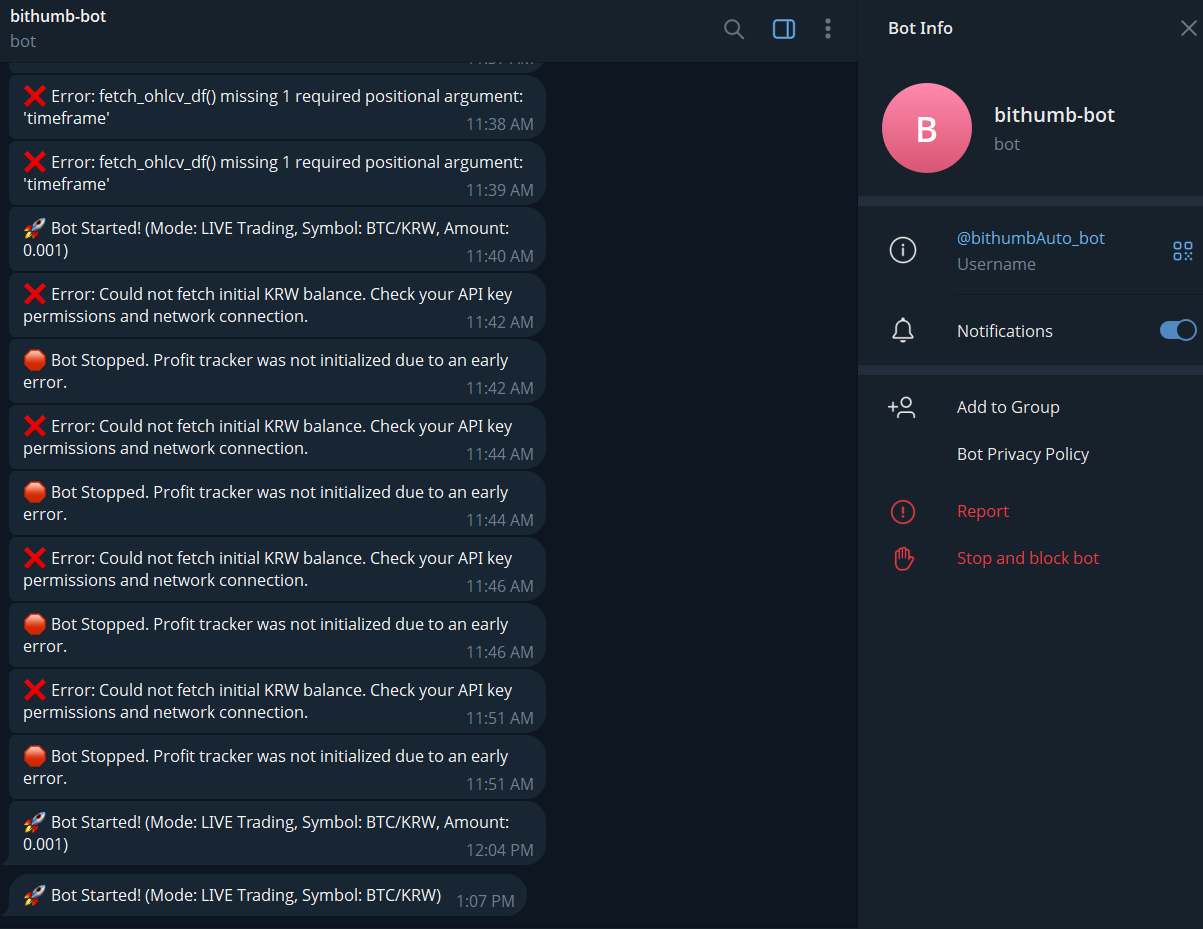This screenshot has width=1203, height=929.
Task: Select KRW balance error message from 11:42 AM
Action: coord(277,305)
